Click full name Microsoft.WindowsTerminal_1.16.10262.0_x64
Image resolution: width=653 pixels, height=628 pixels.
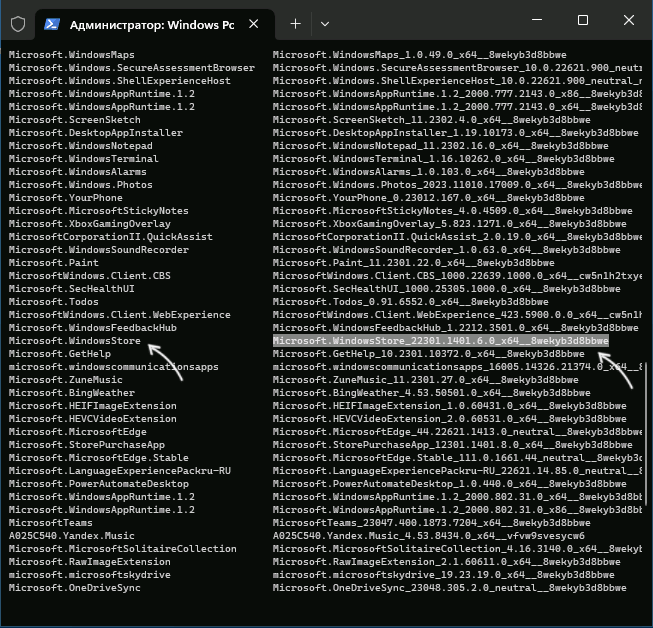point(444,159)
